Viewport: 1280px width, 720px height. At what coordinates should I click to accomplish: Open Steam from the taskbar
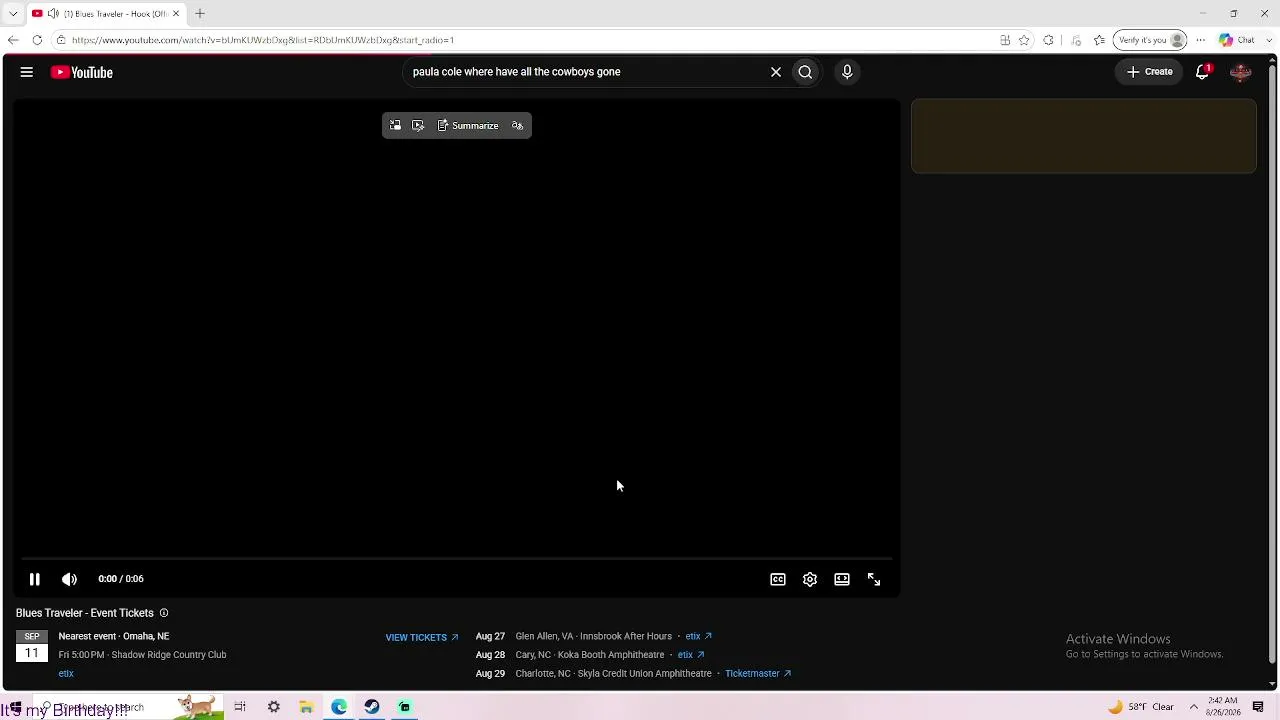tap(372, 707)
